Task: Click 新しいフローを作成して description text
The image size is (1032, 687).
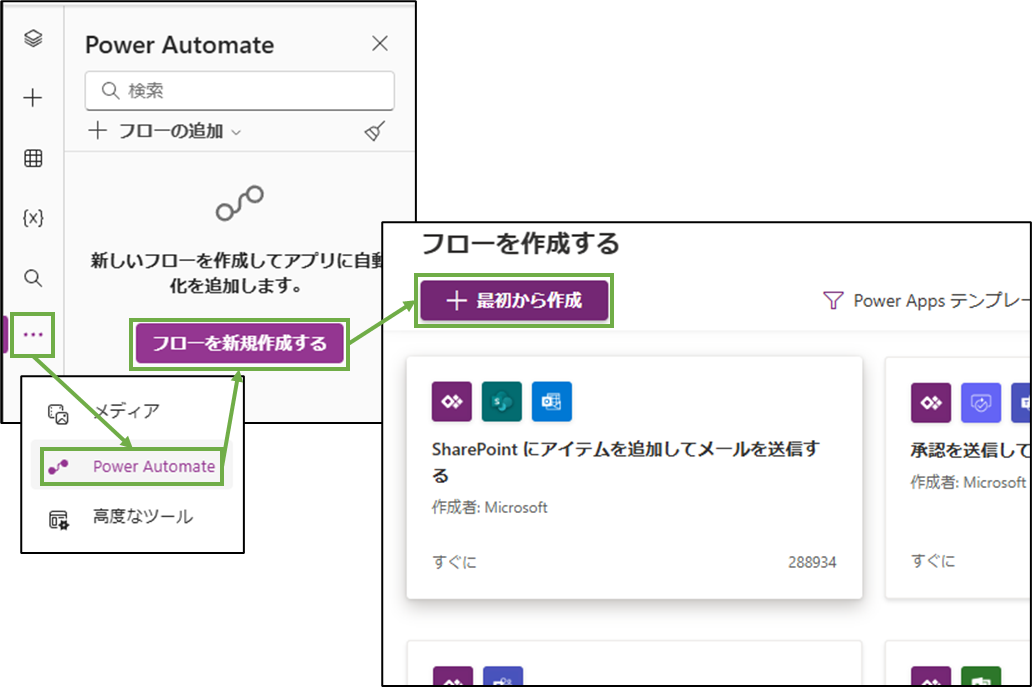Action: [x=236, y=273]
